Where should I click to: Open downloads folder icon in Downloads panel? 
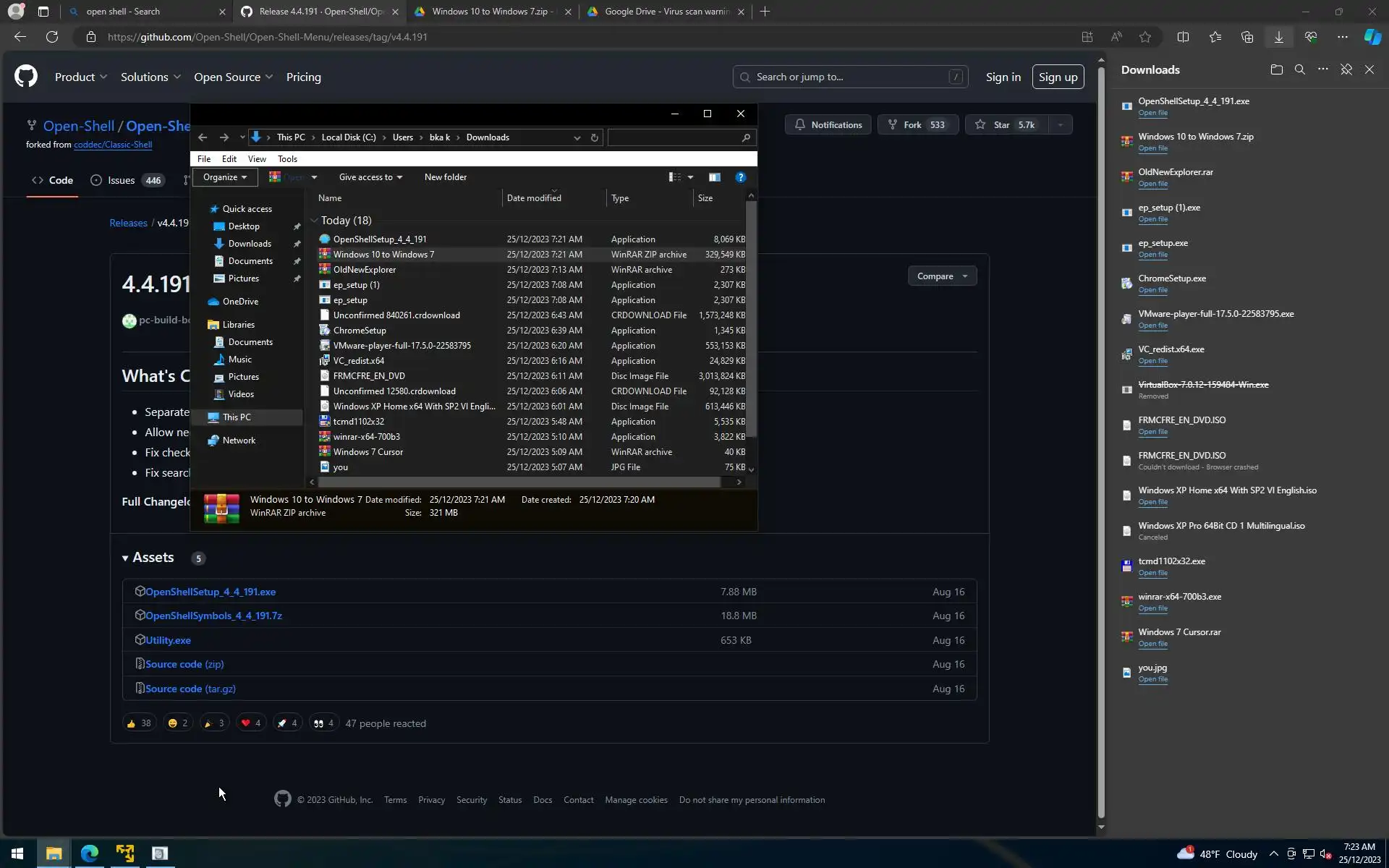click(1276, 69)
